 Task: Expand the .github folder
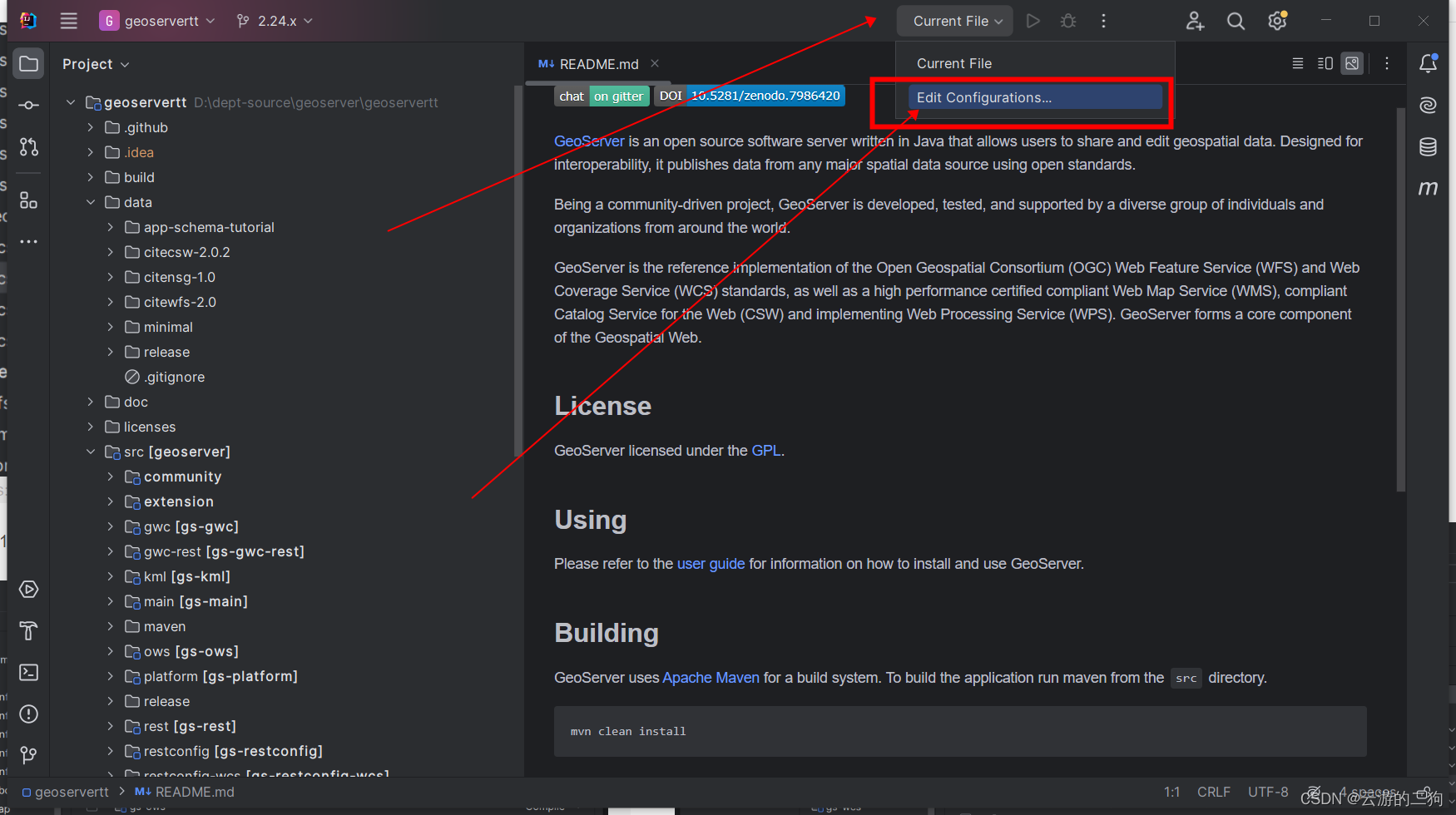(91, 127)
